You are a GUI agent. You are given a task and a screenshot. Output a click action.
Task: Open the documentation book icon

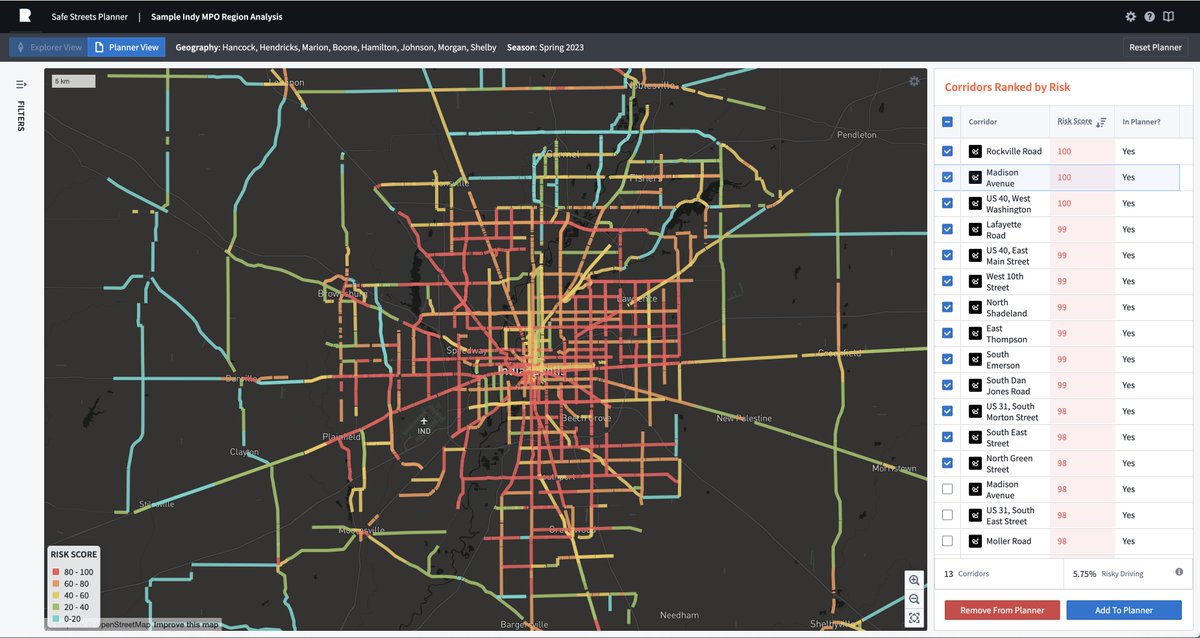click(1169, 17)
